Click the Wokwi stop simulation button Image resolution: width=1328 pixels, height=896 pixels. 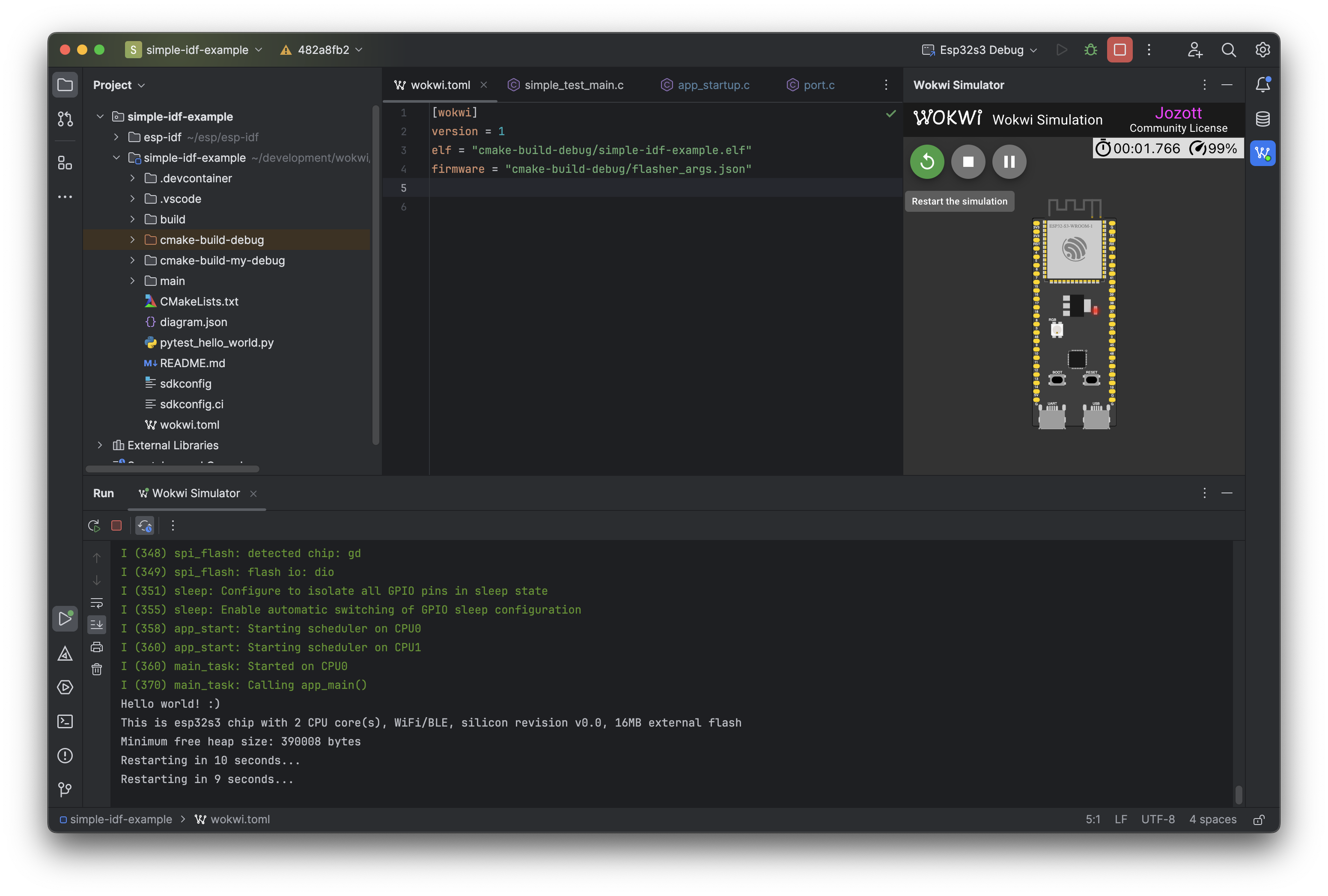pyautogui.click(x=968, y=161)
